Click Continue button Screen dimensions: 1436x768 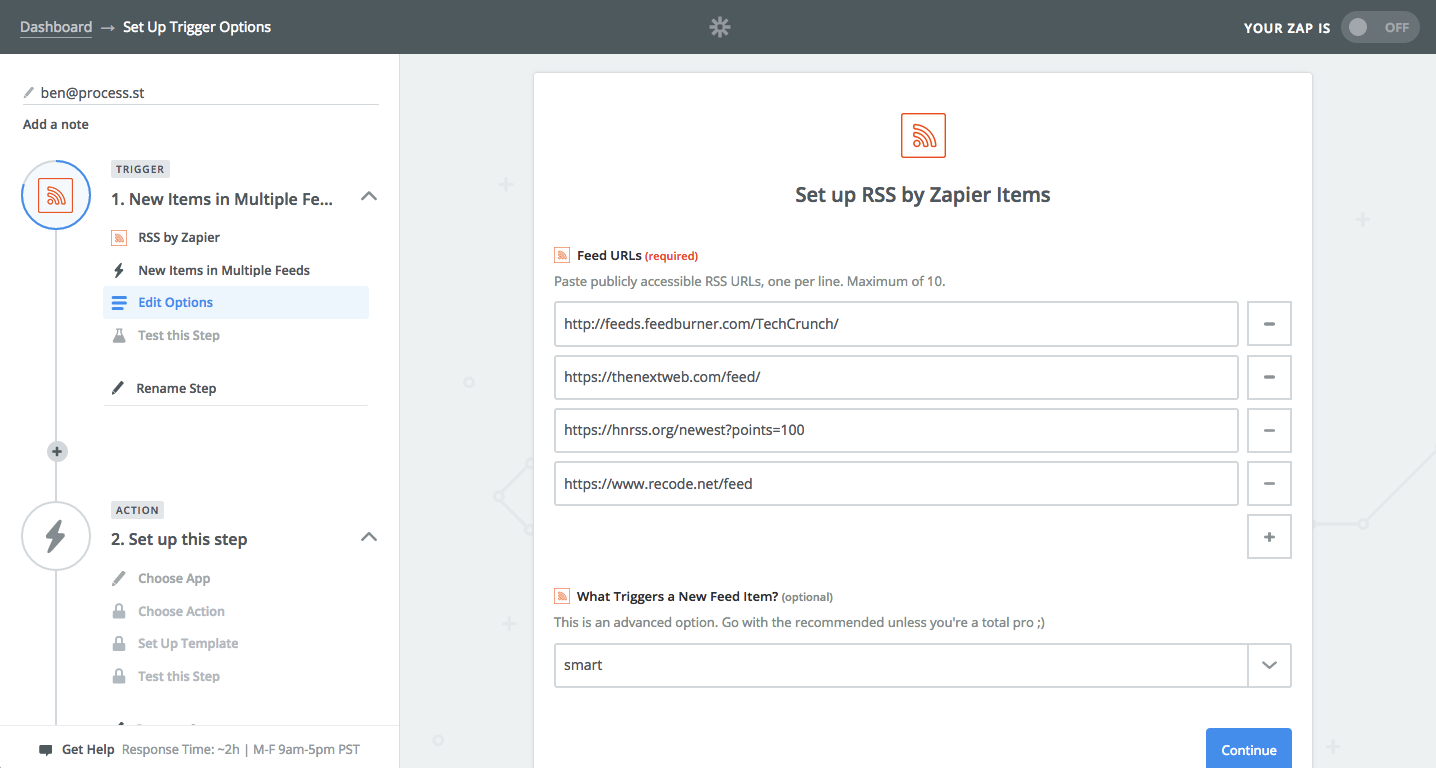point(1248,750)
